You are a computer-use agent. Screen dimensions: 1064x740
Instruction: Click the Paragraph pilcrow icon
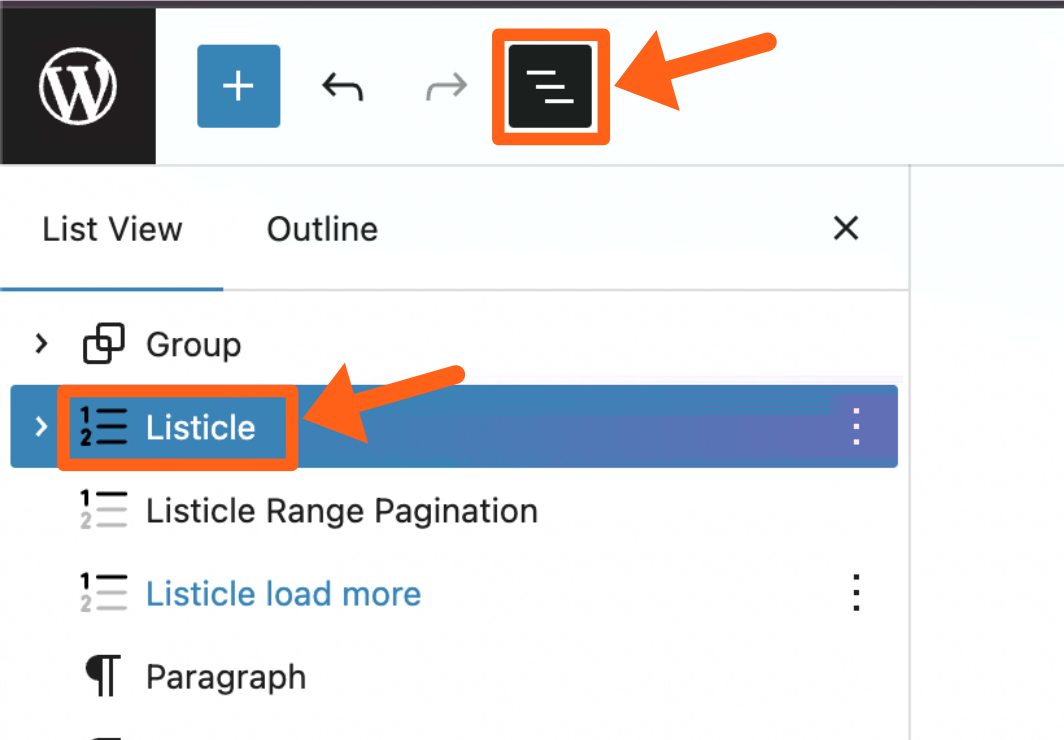pyautogui.click(x=104, y=677)
